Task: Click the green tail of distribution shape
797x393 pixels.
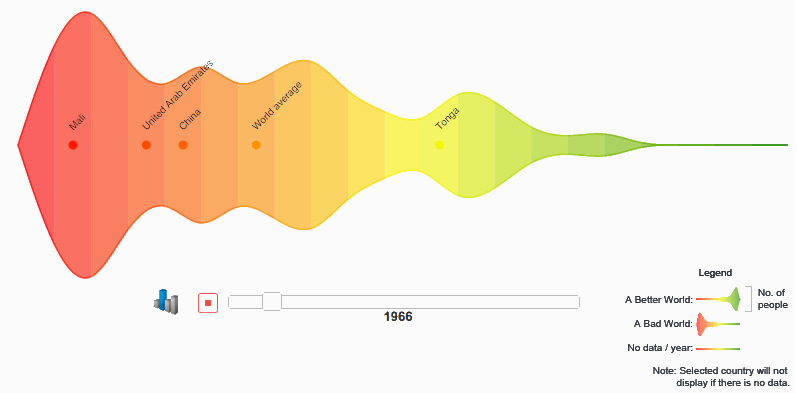Action: (722, 145)
